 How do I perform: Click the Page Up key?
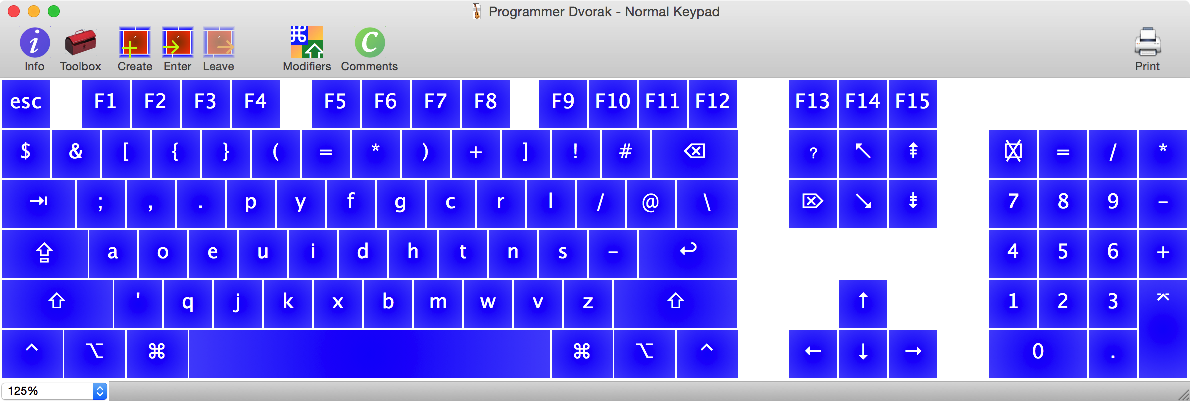[x=913, y=153]
